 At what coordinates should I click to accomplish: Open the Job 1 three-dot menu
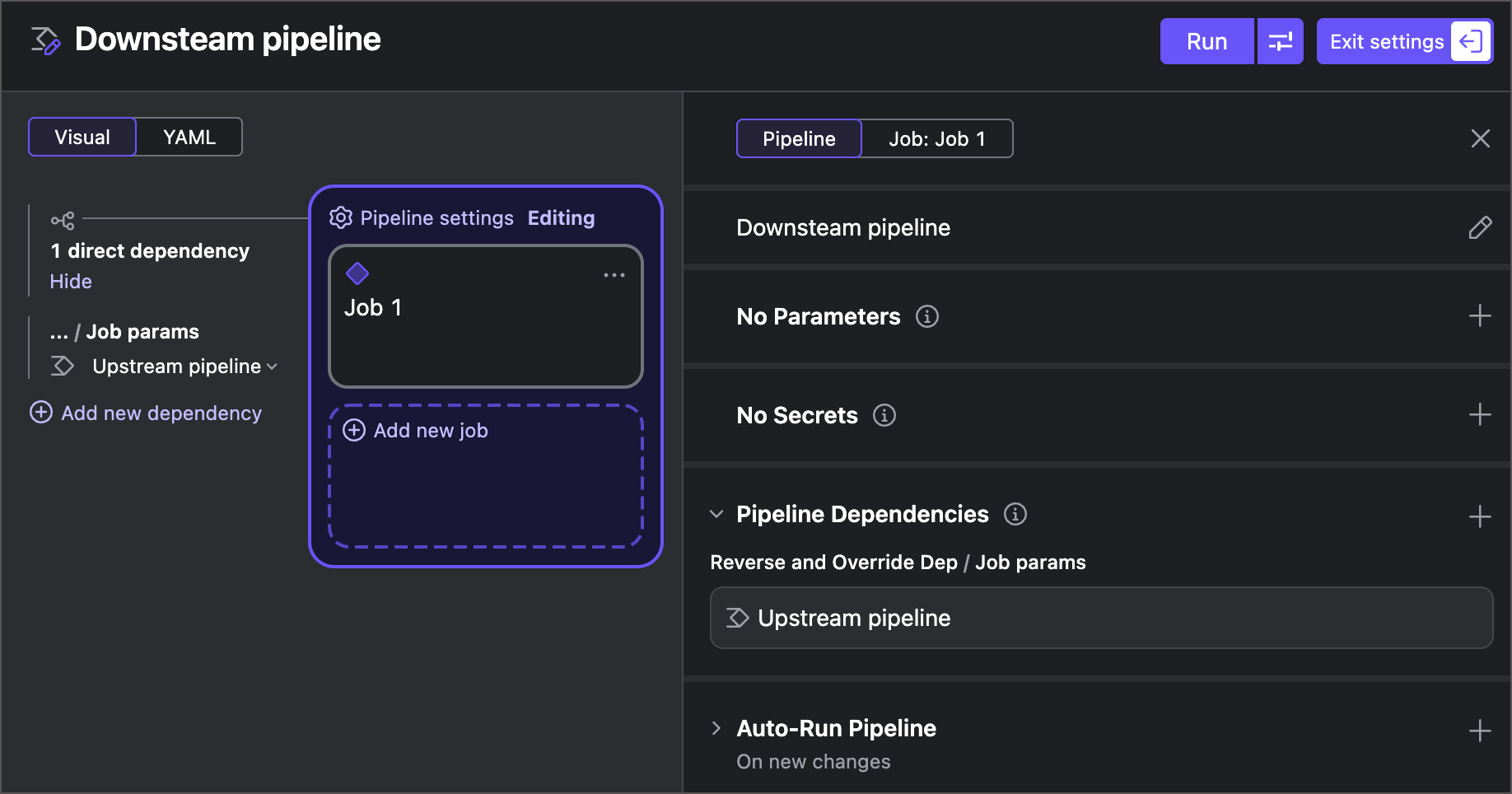[614, 275]
